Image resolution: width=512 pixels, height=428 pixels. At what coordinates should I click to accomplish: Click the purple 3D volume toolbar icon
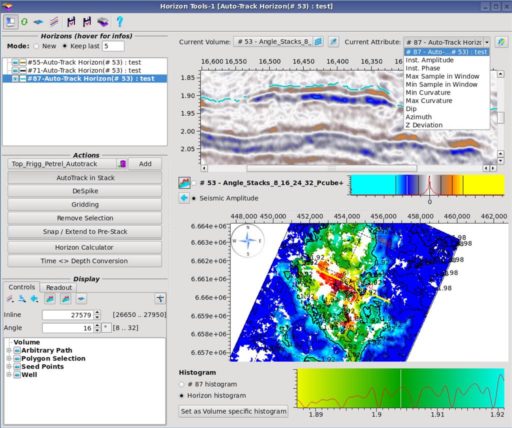click(x=103, y=22)
